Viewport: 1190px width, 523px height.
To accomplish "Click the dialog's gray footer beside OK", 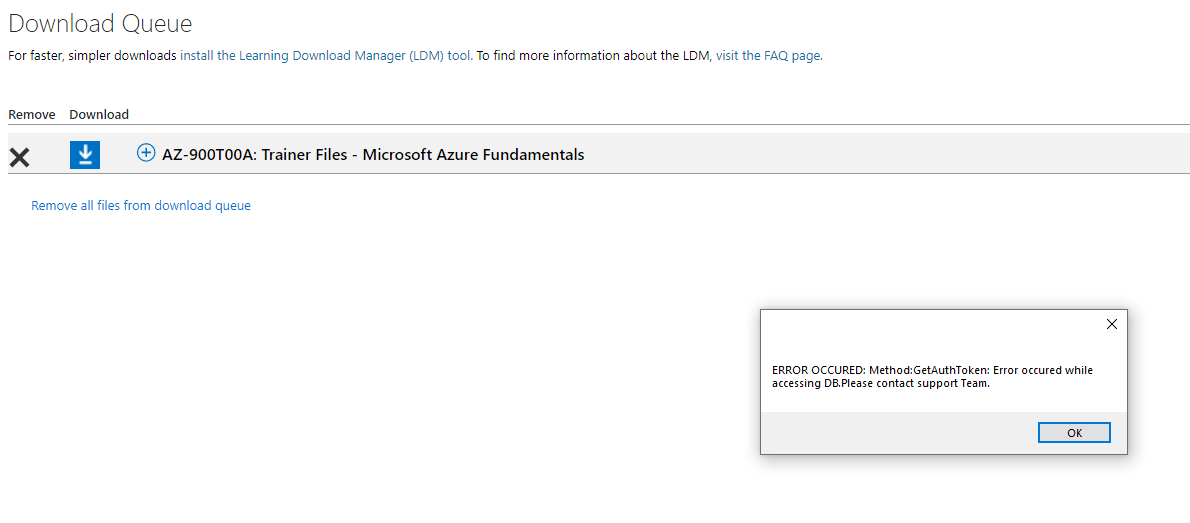I will point(896,433).
